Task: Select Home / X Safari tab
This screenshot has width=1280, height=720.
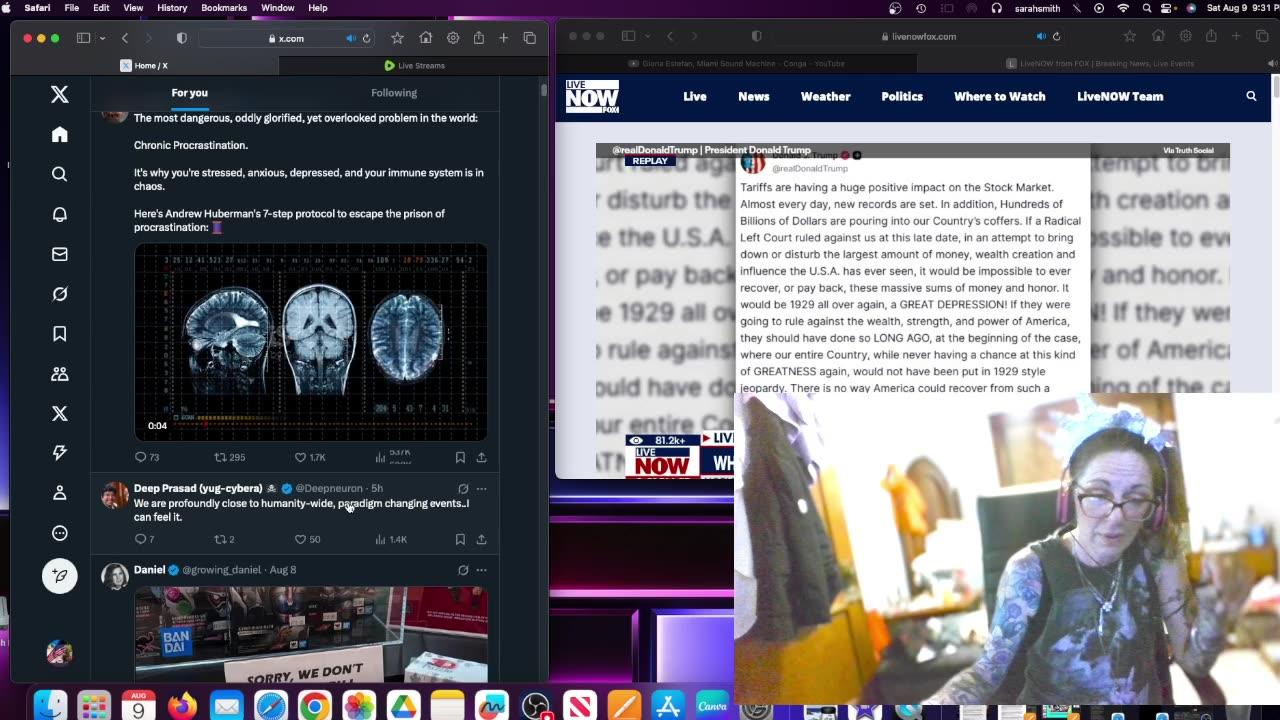Action: [x=144, y=65]
